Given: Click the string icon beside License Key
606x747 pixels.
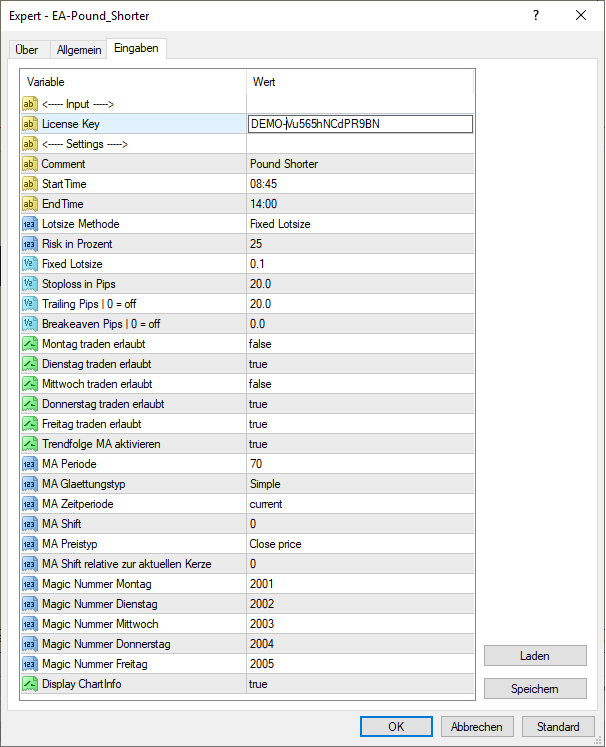Looking at the screenshot, I should pos(30,124).
